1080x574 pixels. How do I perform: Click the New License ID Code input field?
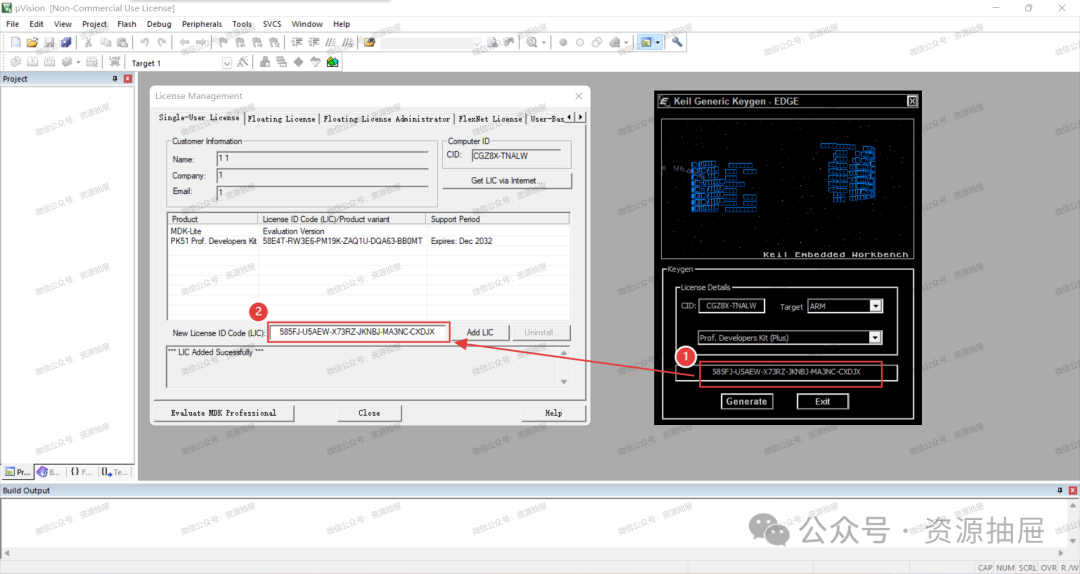358,332
